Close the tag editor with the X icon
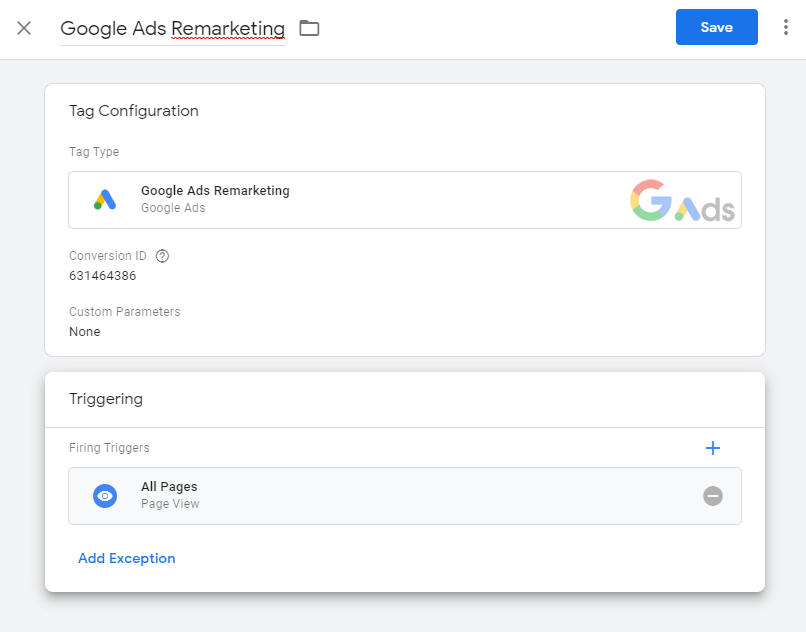Screen dimensions: 806x632 24,28
